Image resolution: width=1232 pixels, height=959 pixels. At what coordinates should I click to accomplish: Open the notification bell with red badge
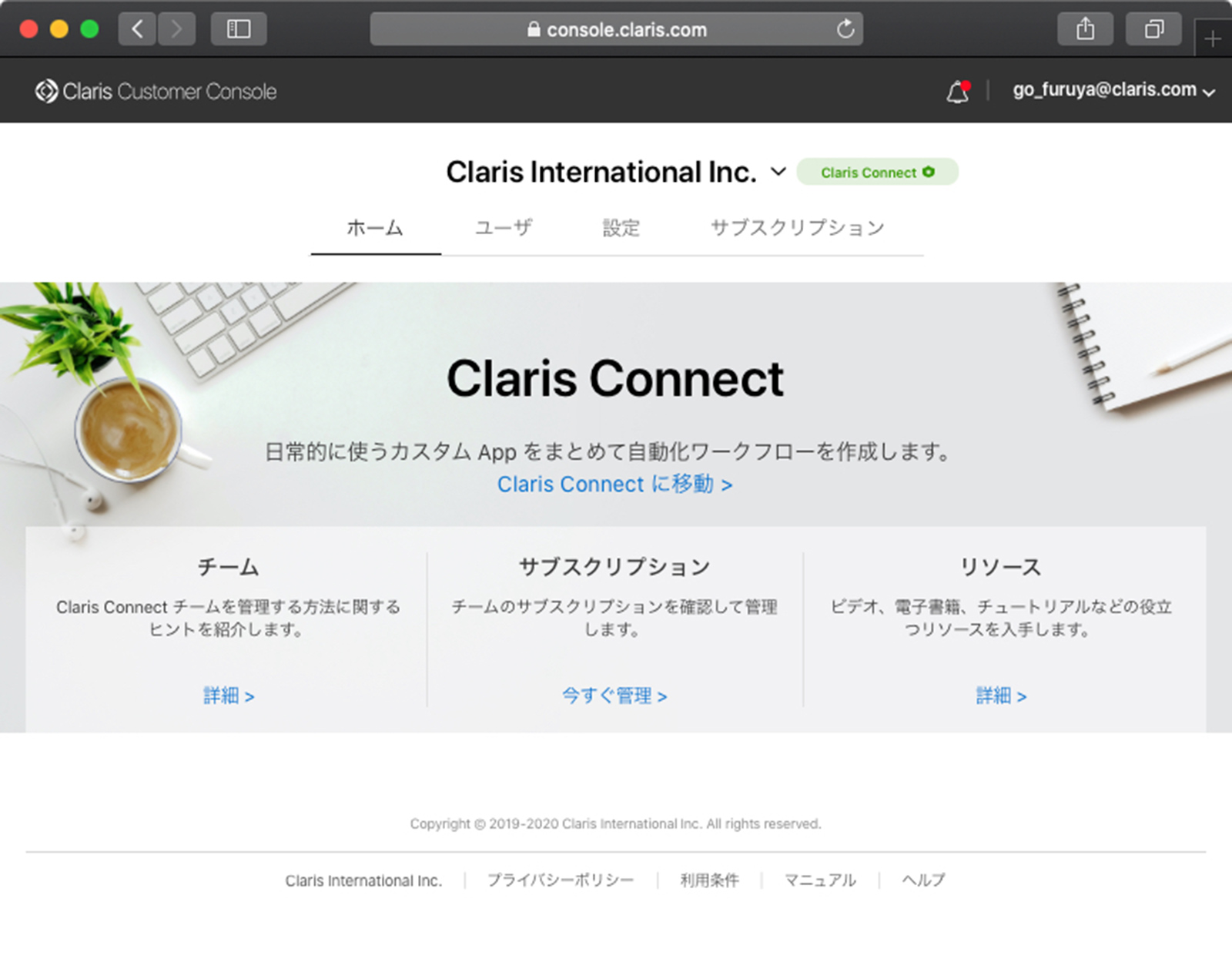coord(957,91)
